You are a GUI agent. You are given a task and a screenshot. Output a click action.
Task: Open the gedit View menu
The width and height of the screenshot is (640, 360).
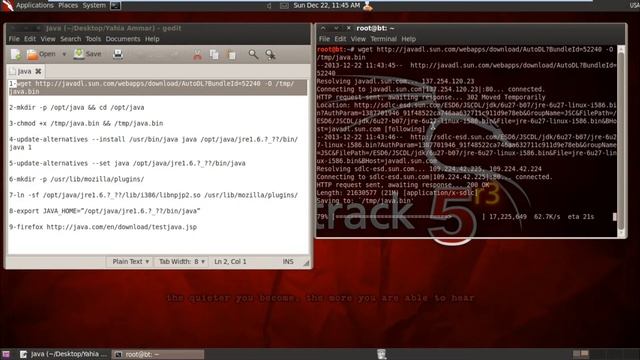(x=48, y=39)
